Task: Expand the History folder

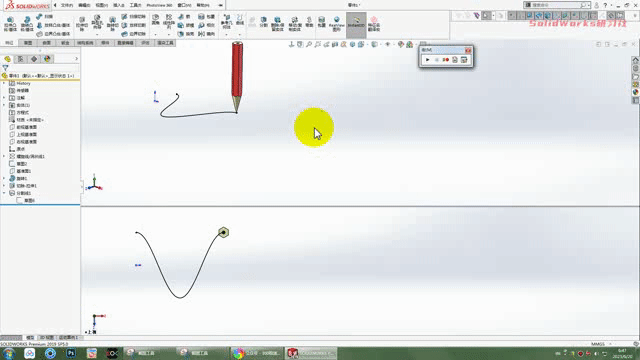Action: [x=4, y=83]
